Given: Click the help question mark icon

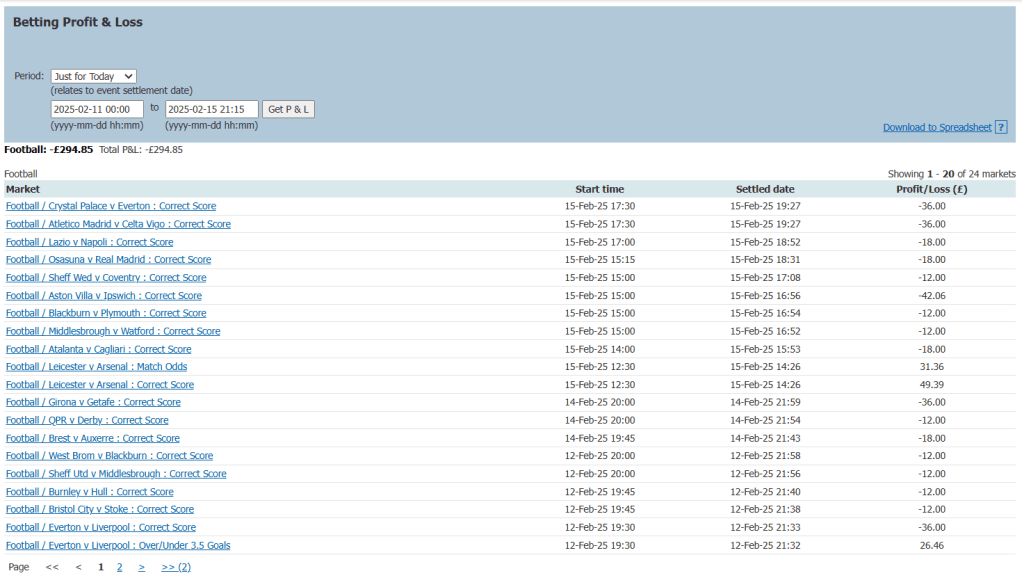Looking at the screenshot, I should coord(1001,127).
